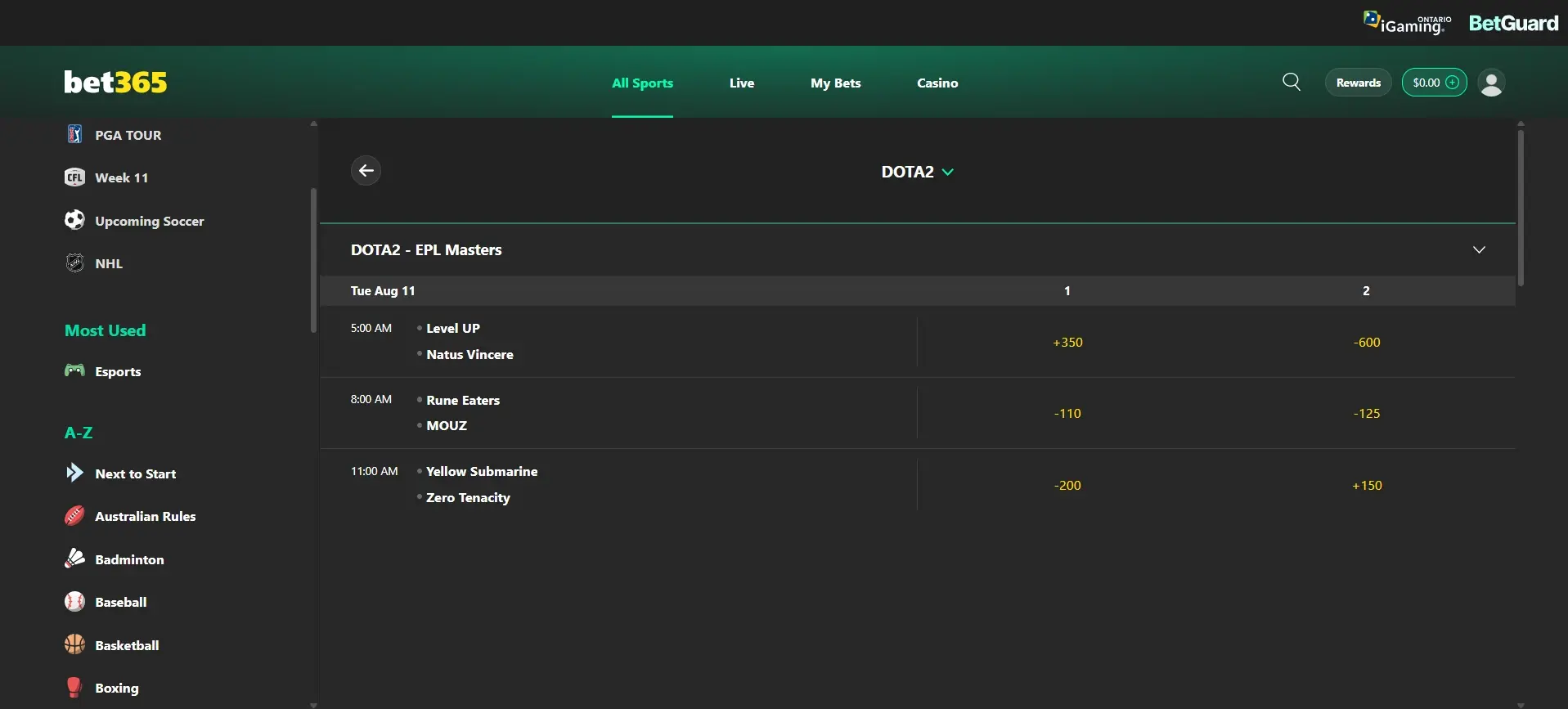This screenshot has height=709, width=1568.
Task: Select MOUZ odds -125
Action: click(1366, 413)
